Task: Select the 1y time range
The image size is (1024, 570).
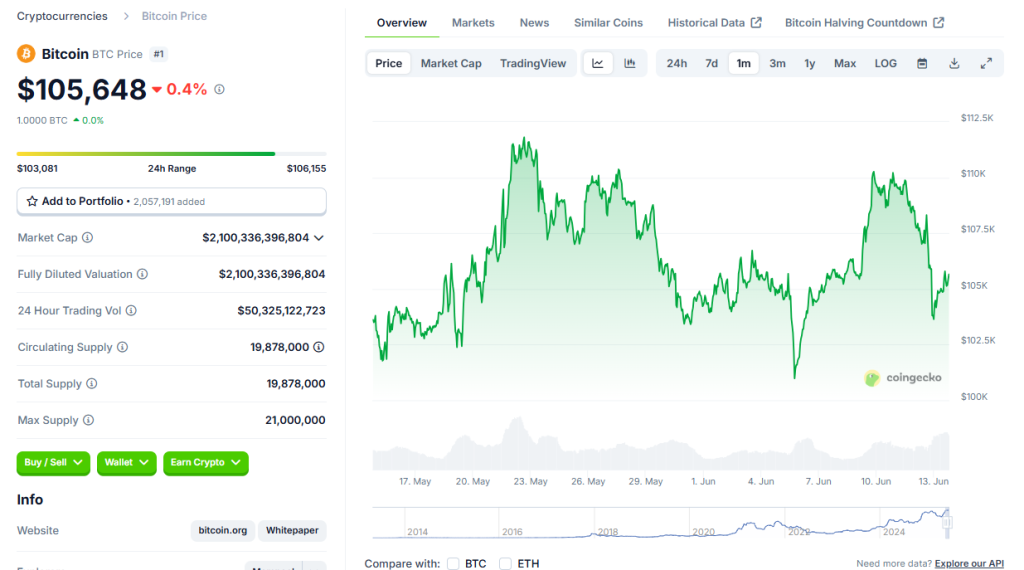Action: click(x=810, y=63)
